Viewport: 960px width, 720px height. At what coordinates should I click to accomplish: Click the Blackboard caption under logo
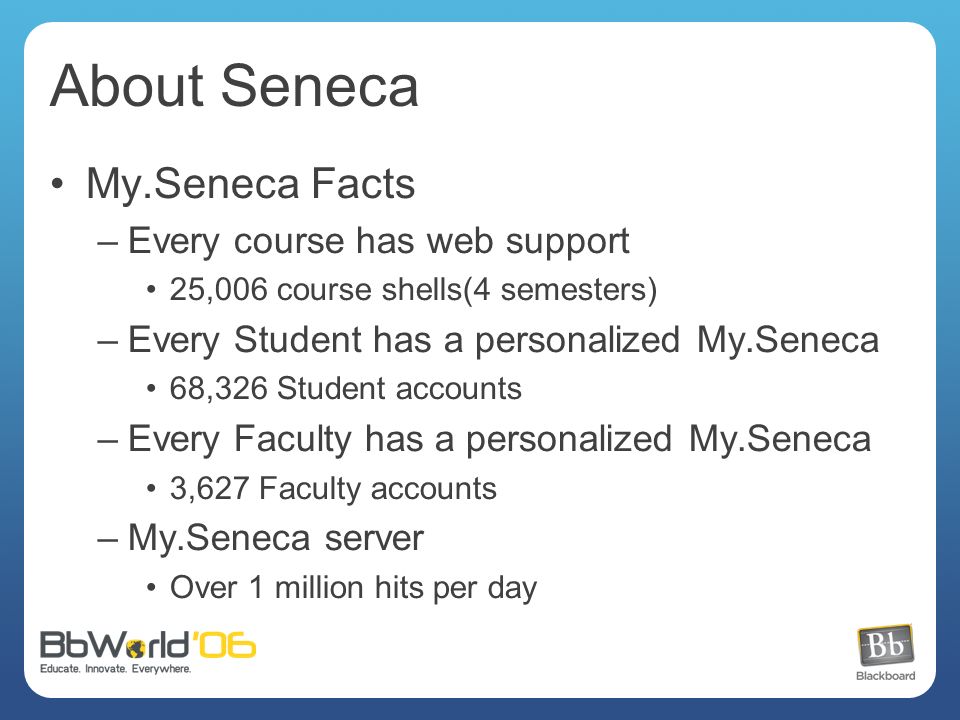coord(885,676)
